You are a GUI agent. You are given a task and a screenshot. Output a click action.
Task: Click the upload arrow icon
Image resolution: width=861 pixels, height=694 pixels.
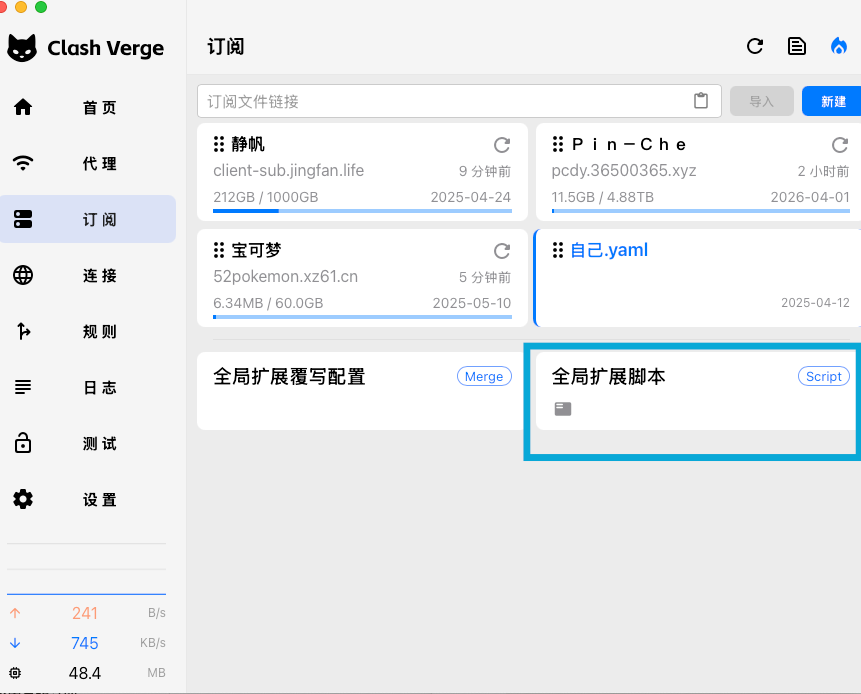tap(15, 613)
